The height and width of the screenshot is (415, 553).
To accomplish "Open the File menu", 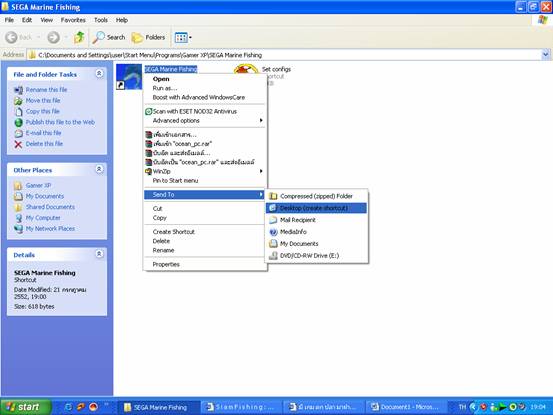I will (9, 20).
